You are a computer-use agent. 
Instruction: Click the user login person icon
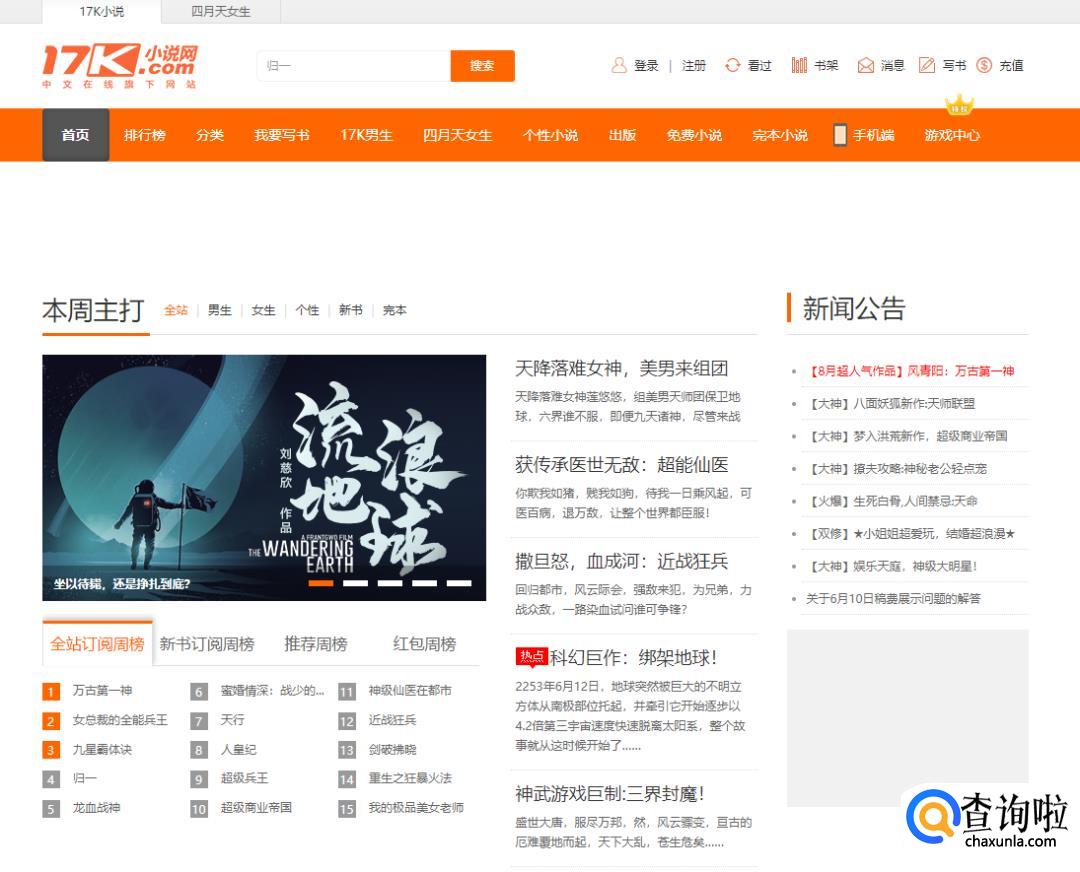[619, 65]
